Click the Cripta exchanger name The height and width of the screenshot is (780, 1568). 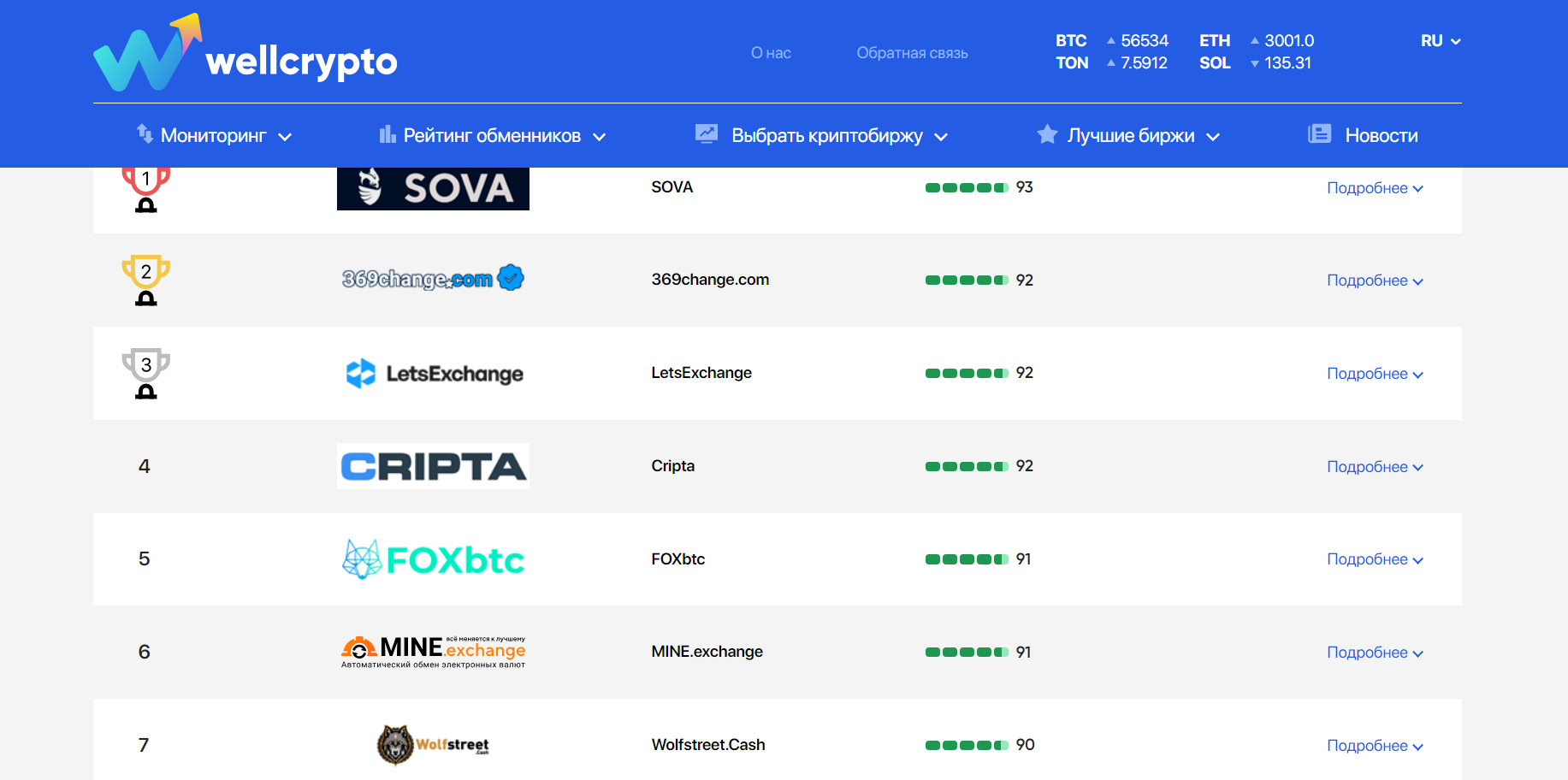pyautogui.click(x=673, y=466)
